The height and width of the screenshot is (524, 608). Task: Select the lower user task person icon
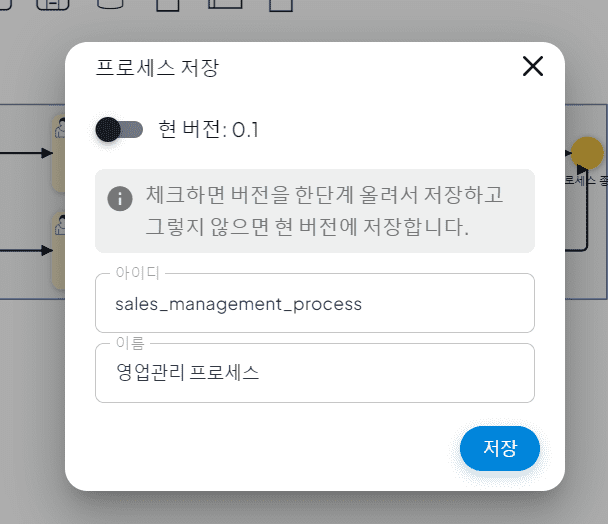tap(60, 225)
